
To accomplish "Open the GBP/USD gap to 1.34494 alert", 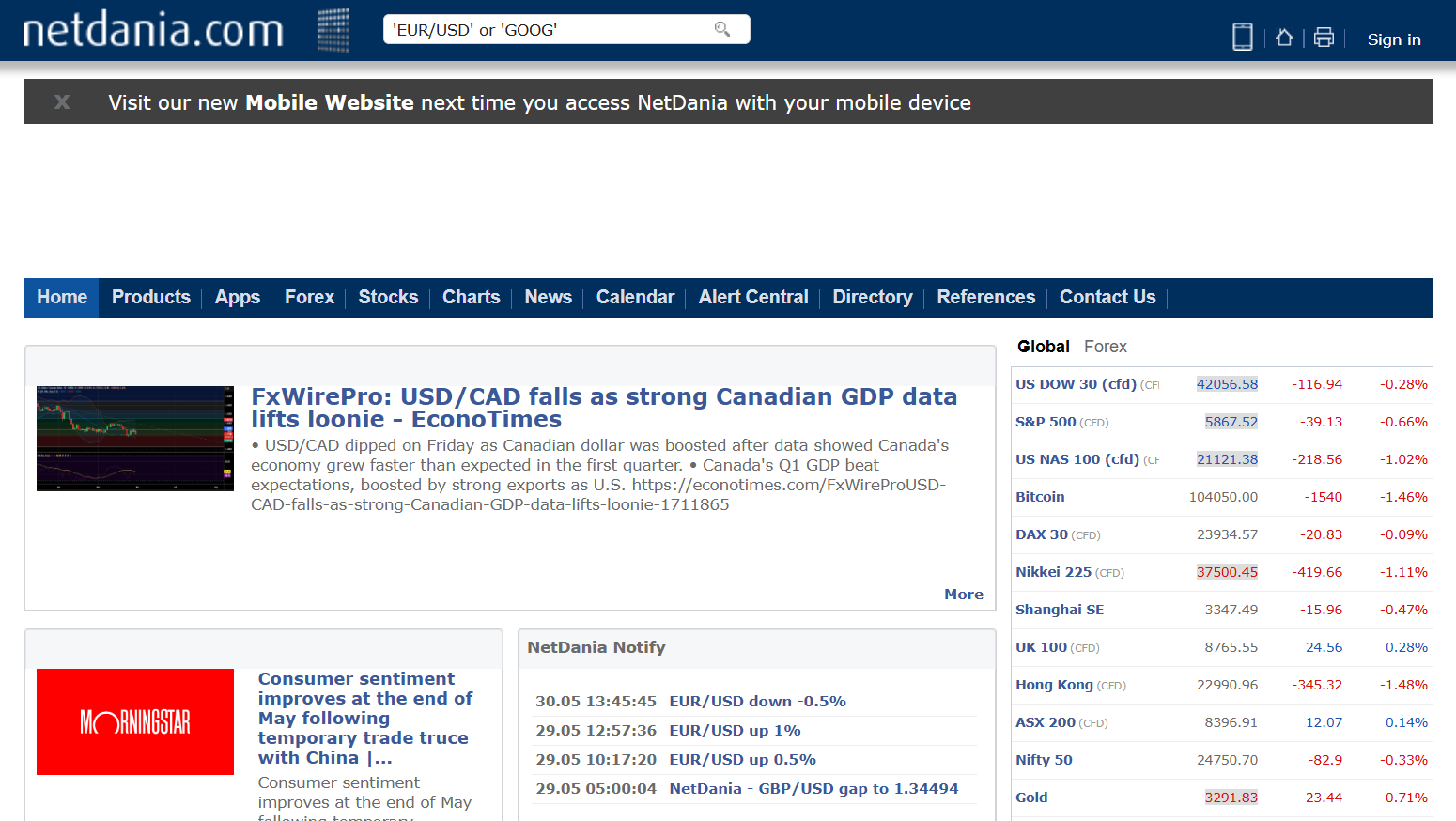I will pyautogui.click(x=814, y=789).
